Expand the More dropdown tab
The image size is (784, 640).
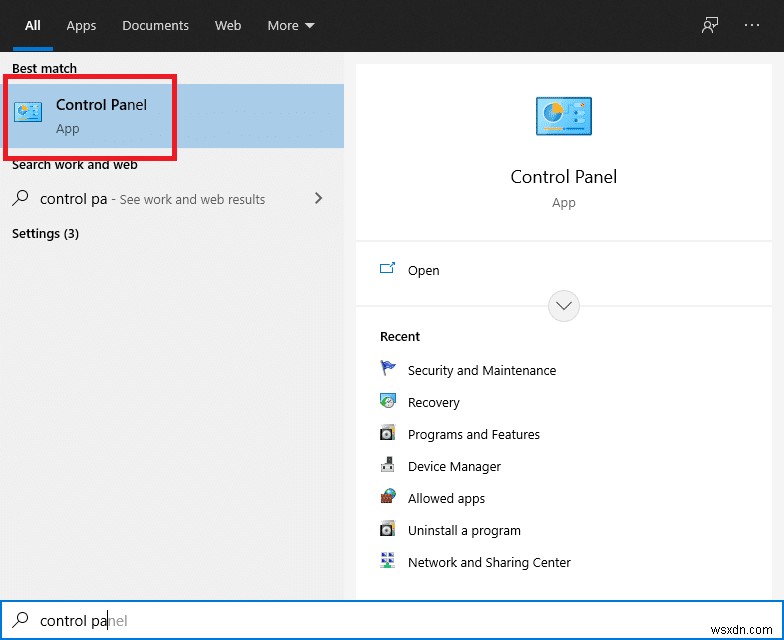pos(290,26)
